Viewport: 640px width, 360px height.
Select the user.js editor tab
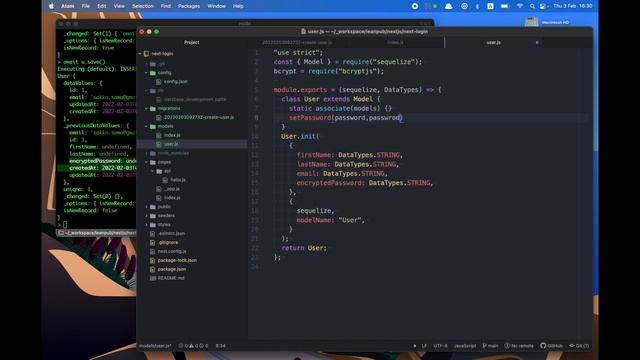tap(493, 42)
